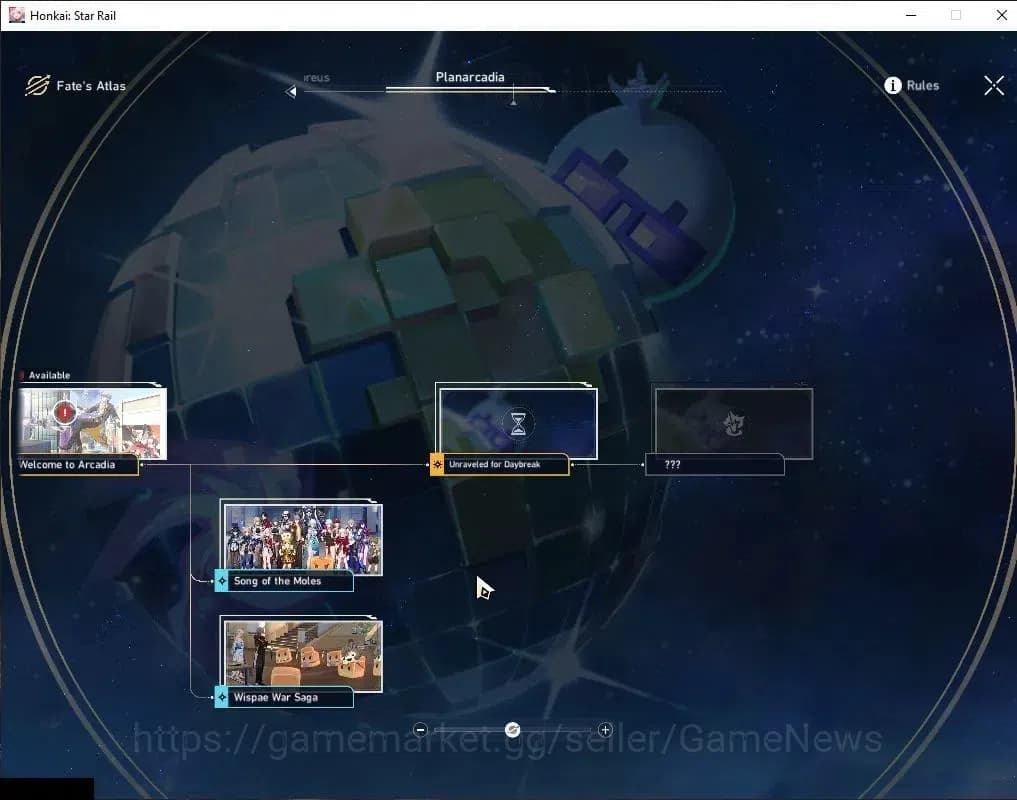Select the Song of the Moles label
Viewport: 1017px width, 800px height.
pyautogui.click(x=277, y=581)
